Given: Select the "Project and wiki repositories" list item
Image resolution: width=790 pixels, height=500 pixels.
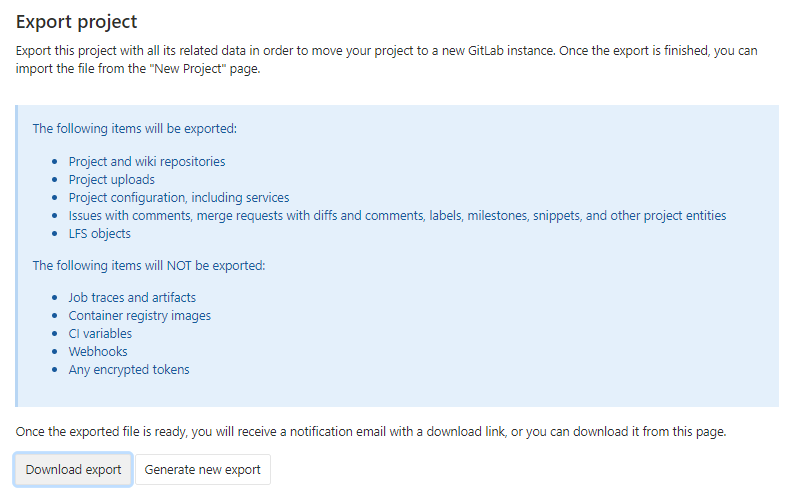Looking at the screenshot, I should pos(146,161).
